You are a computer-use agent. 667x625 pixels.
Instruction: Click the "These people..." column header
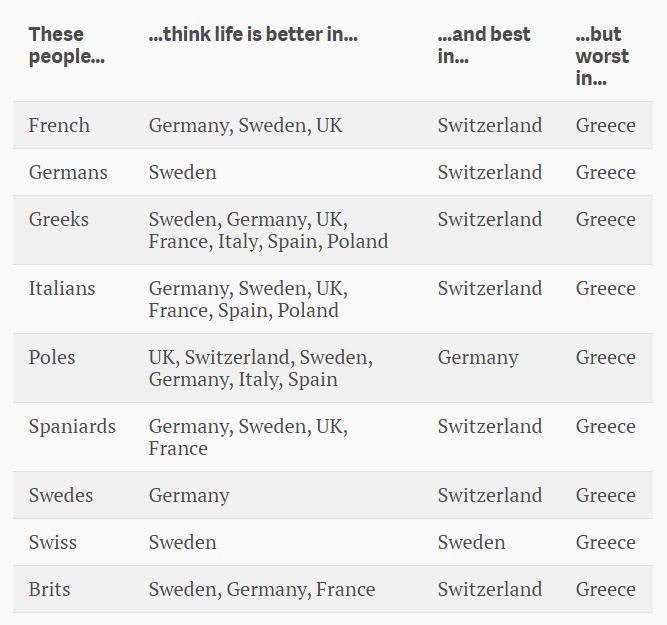pos(66,46)
